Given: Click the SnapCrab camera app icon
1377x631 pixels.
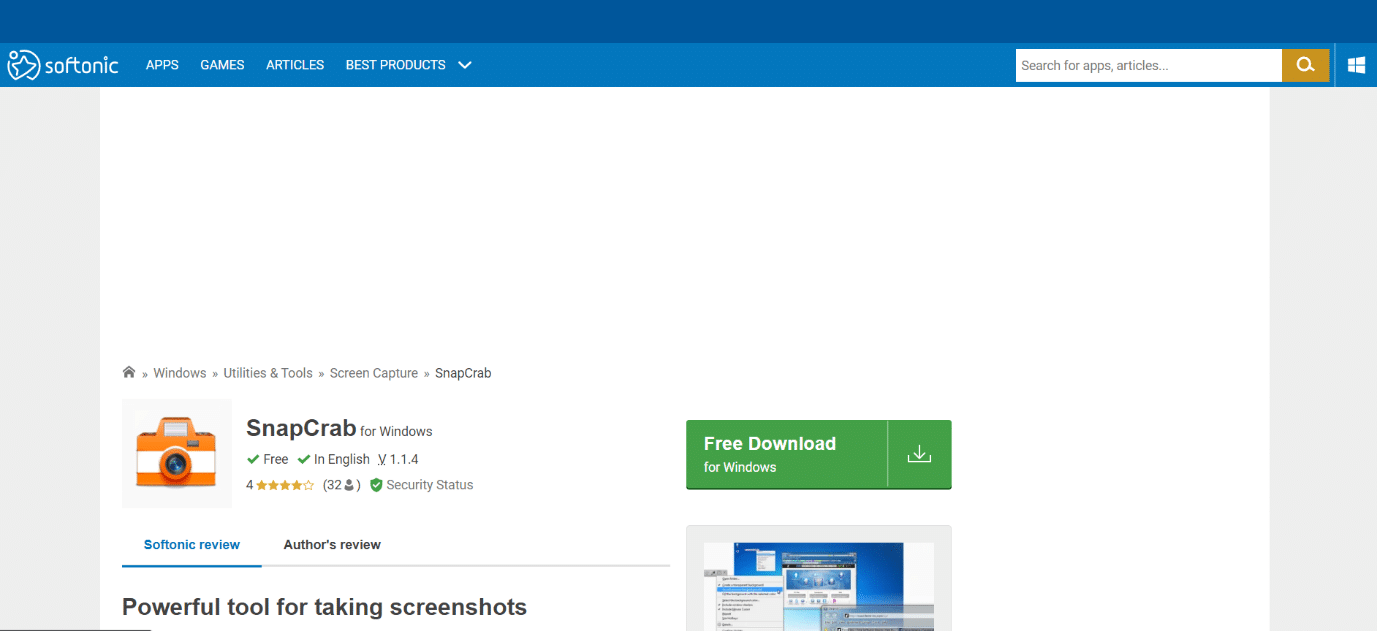Looking at the screenshot, I should tap(177, 453).
